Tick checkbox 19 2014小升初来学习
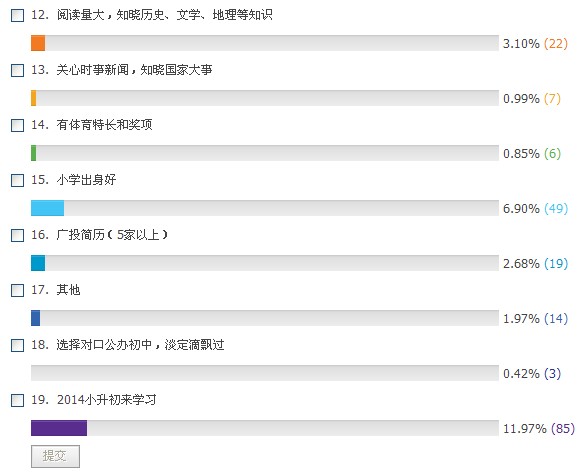The height and width of the screenshot is (472, 579). click(17, 400)
